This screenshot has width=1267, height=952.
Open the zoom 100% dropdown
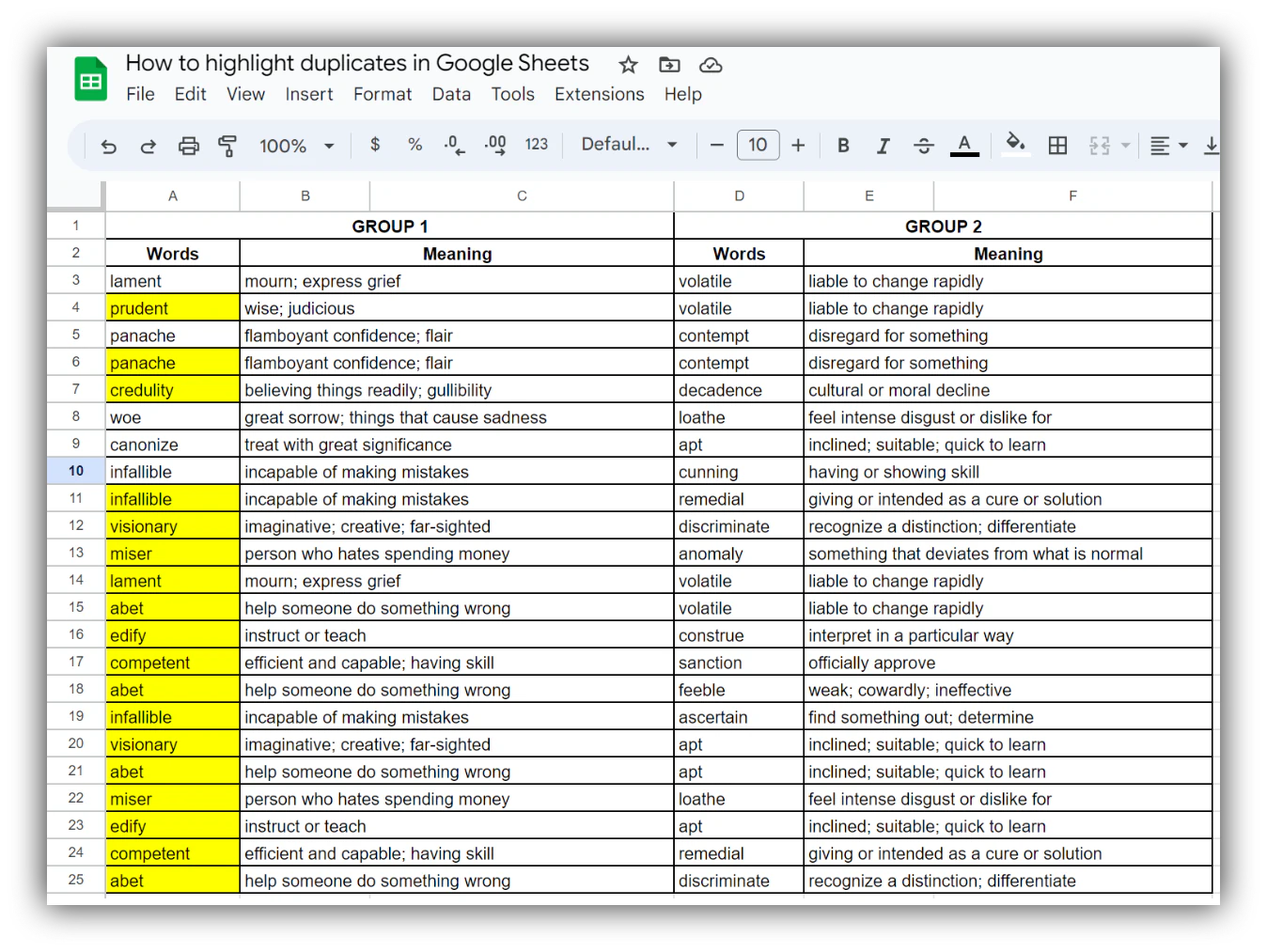point(296,146)
